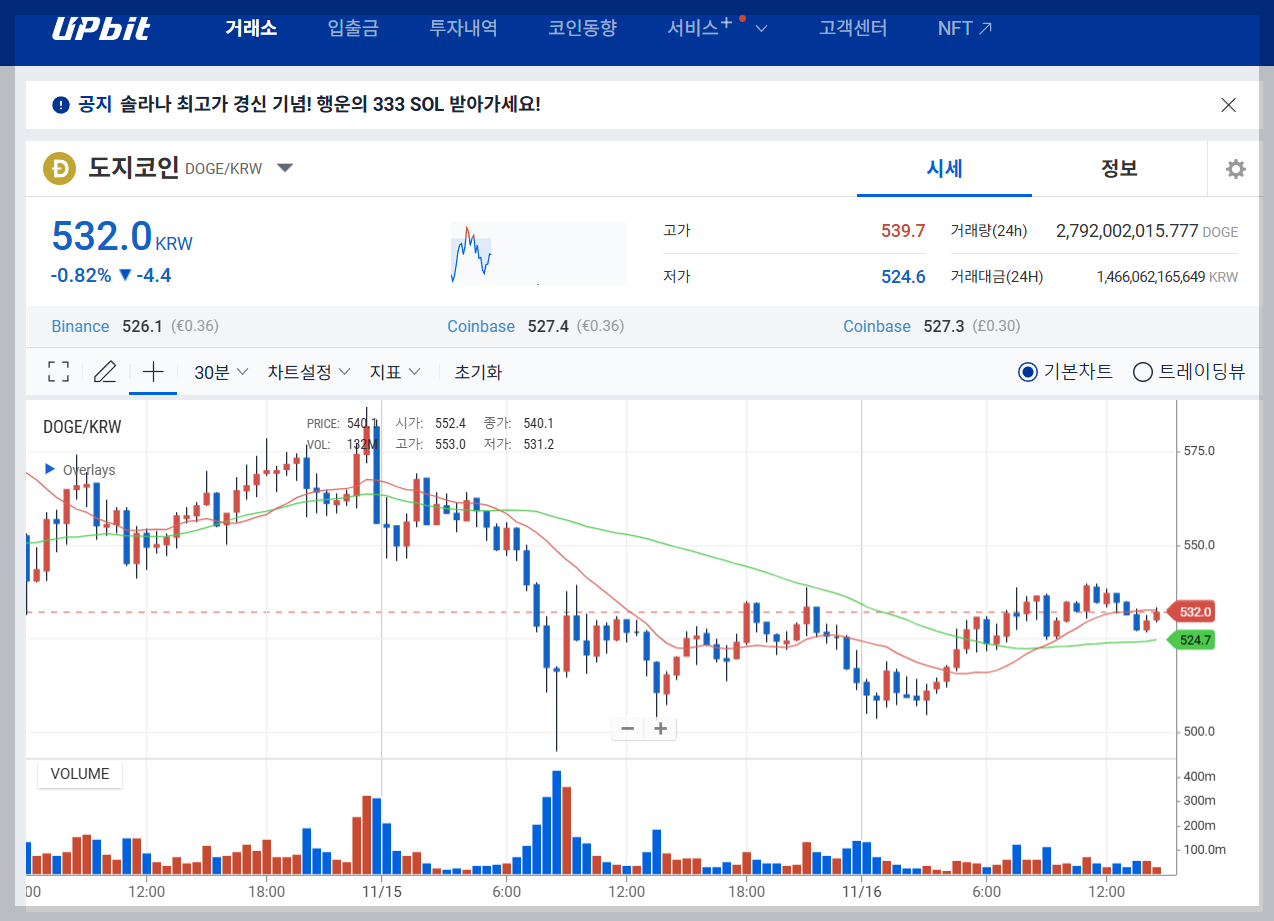Viewport: 1274px width, 921px height.
Task: Click the notice exclamation icon
Action: click(x=60, y=104)
